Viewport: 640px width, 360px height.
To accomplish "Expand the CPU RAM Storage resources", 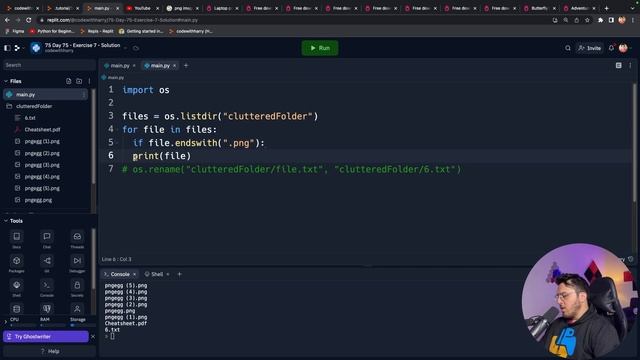I will (5, 322).
